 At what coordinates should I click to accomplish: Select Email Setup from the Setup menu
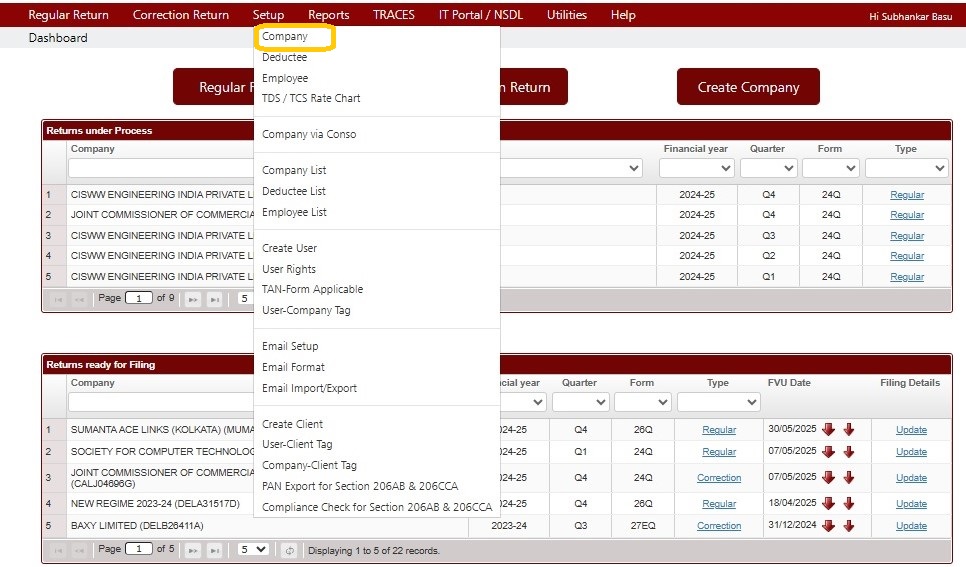tap(290, 346)
